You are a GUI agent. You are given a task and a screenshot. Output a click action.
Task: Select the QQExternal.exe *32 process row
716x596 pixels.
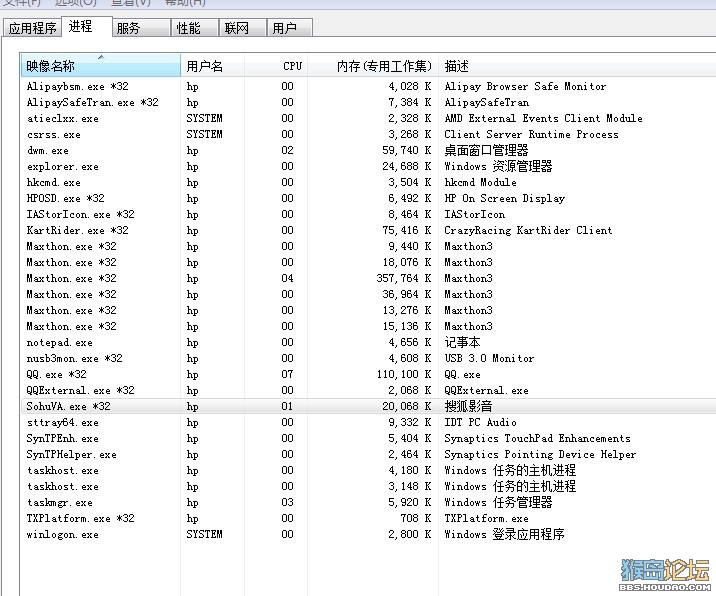click(x=368, y=390)
